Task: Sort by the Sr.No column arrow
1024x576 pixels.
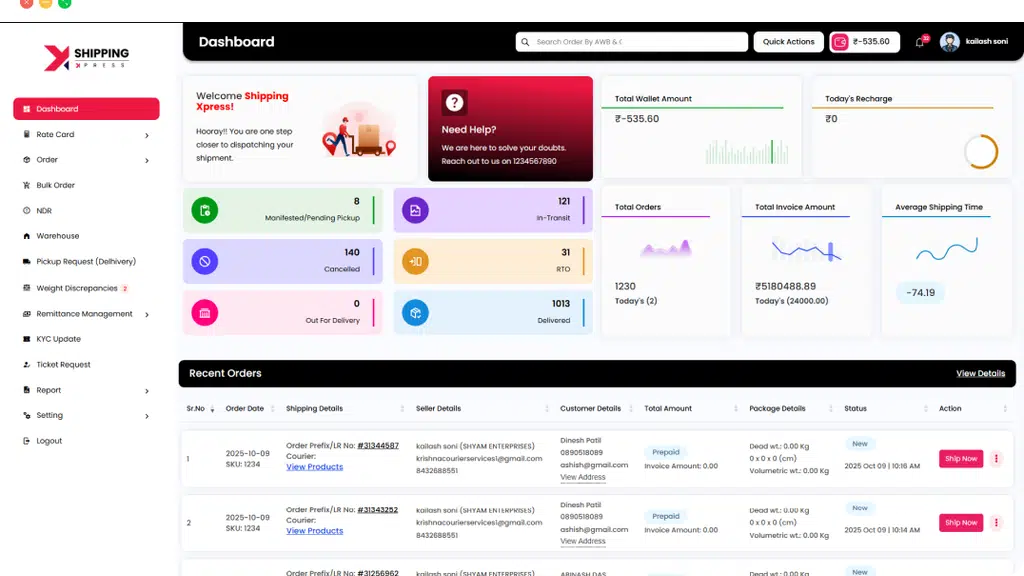Action: pyautogui.click(x=212, y=409)
